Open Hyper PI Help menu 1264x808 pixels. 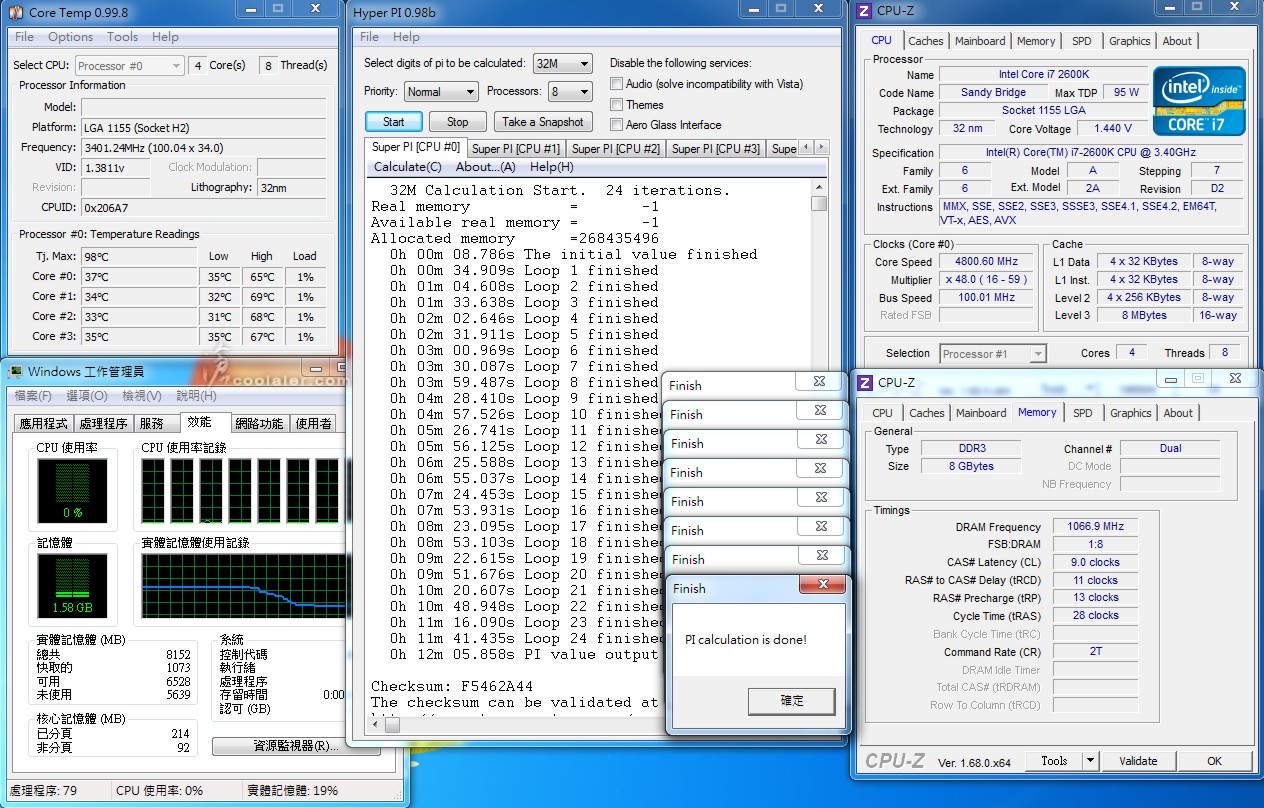click(407, 37)
